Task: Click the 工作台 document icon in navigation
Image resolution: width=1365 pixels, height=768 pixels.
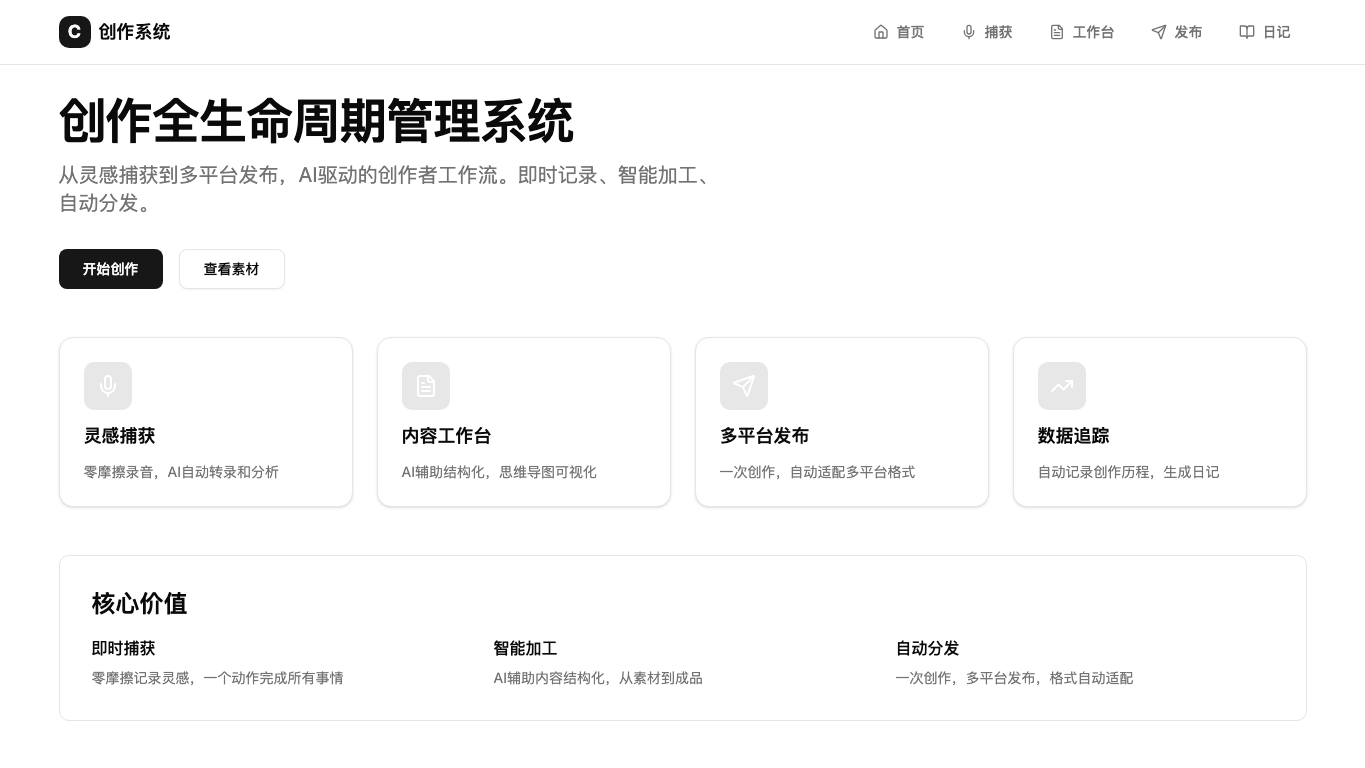Action: [x=1057, y=32]
